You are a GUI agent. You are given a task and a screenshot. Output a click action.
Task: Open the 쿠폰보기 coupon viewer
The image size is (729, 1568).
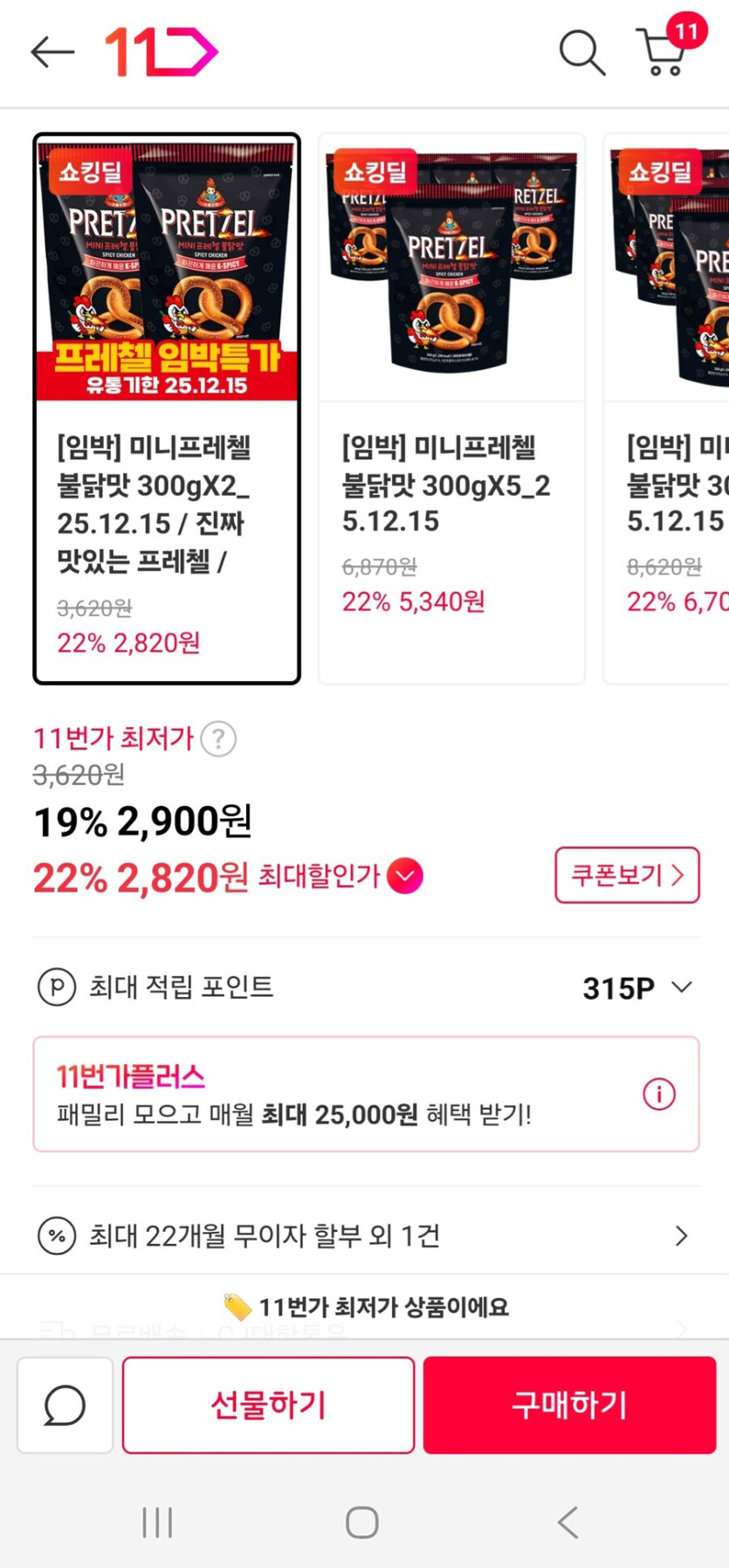click(627, 876)
